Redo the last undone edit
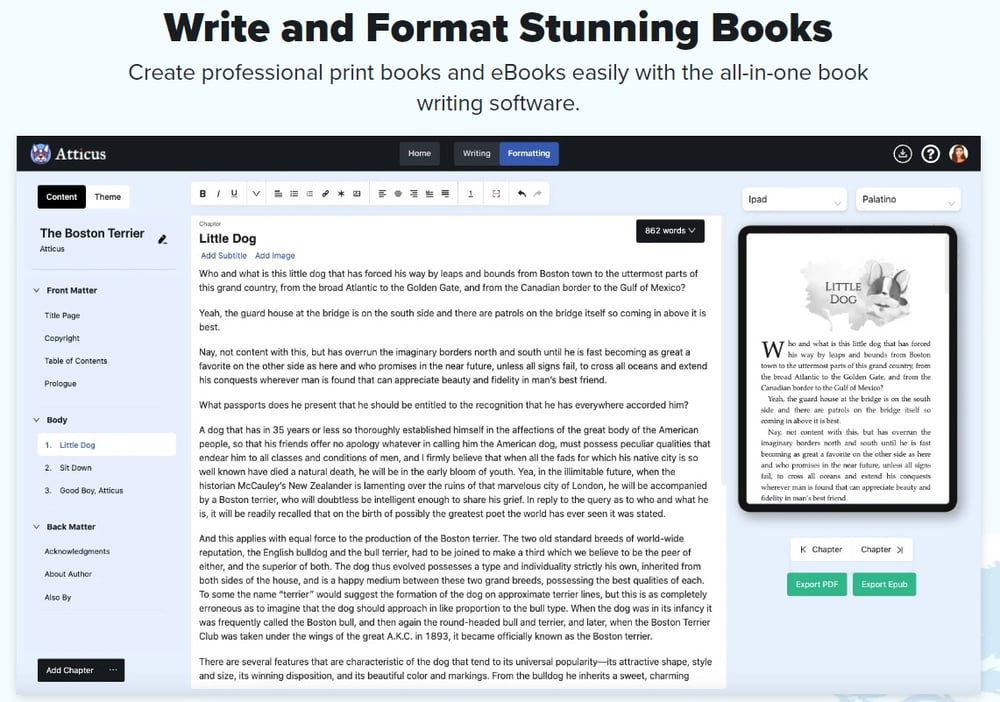1000x702 pixels. [538, 194]
